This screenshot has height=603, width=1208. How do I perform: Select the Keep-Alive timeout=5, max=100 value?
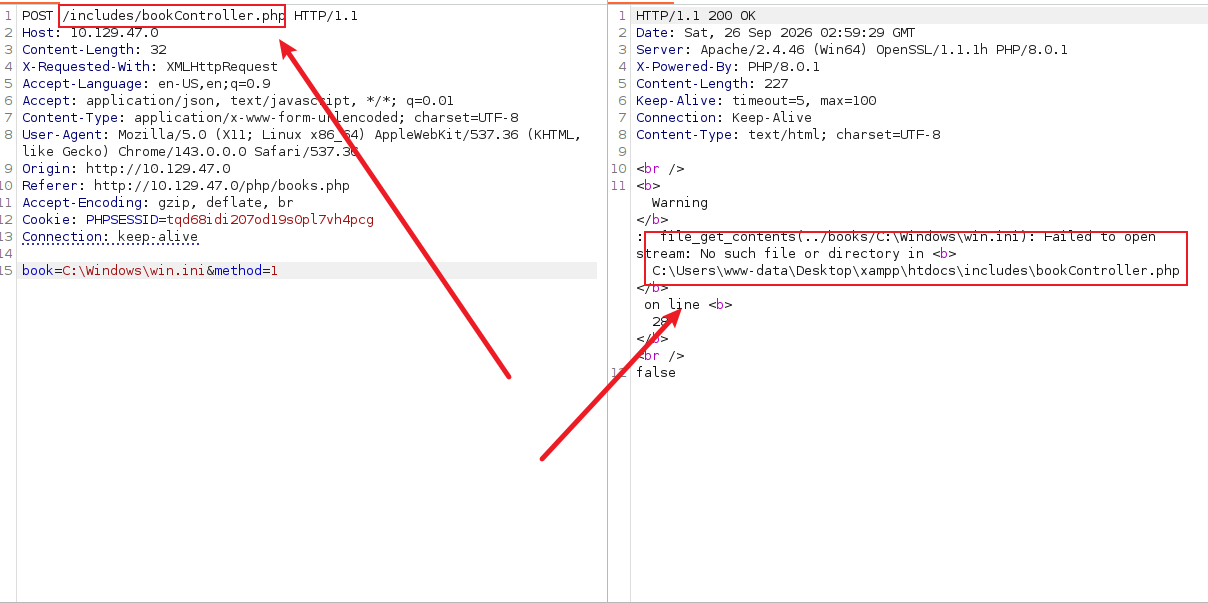(804, 101)
